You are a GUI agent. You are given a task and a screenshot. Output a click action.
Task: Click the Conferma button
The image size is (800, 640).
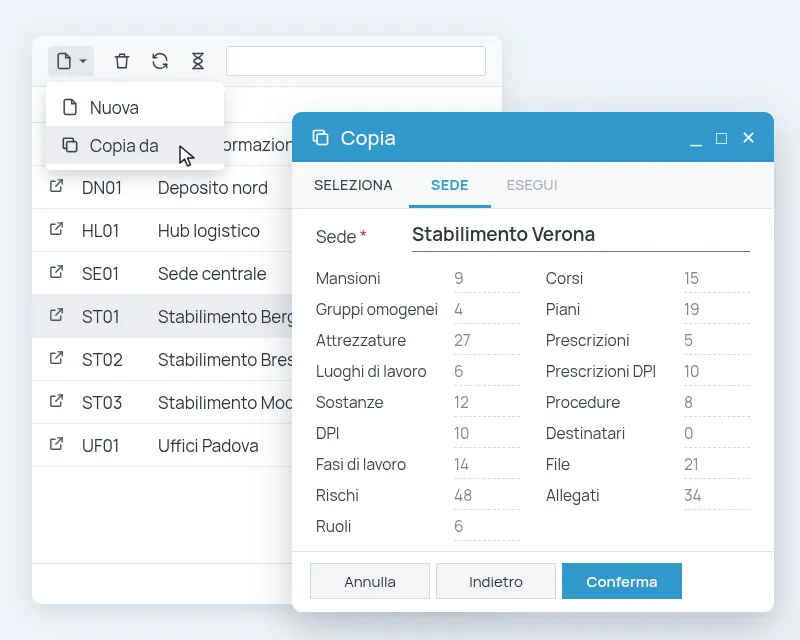(x=622, y=581)
